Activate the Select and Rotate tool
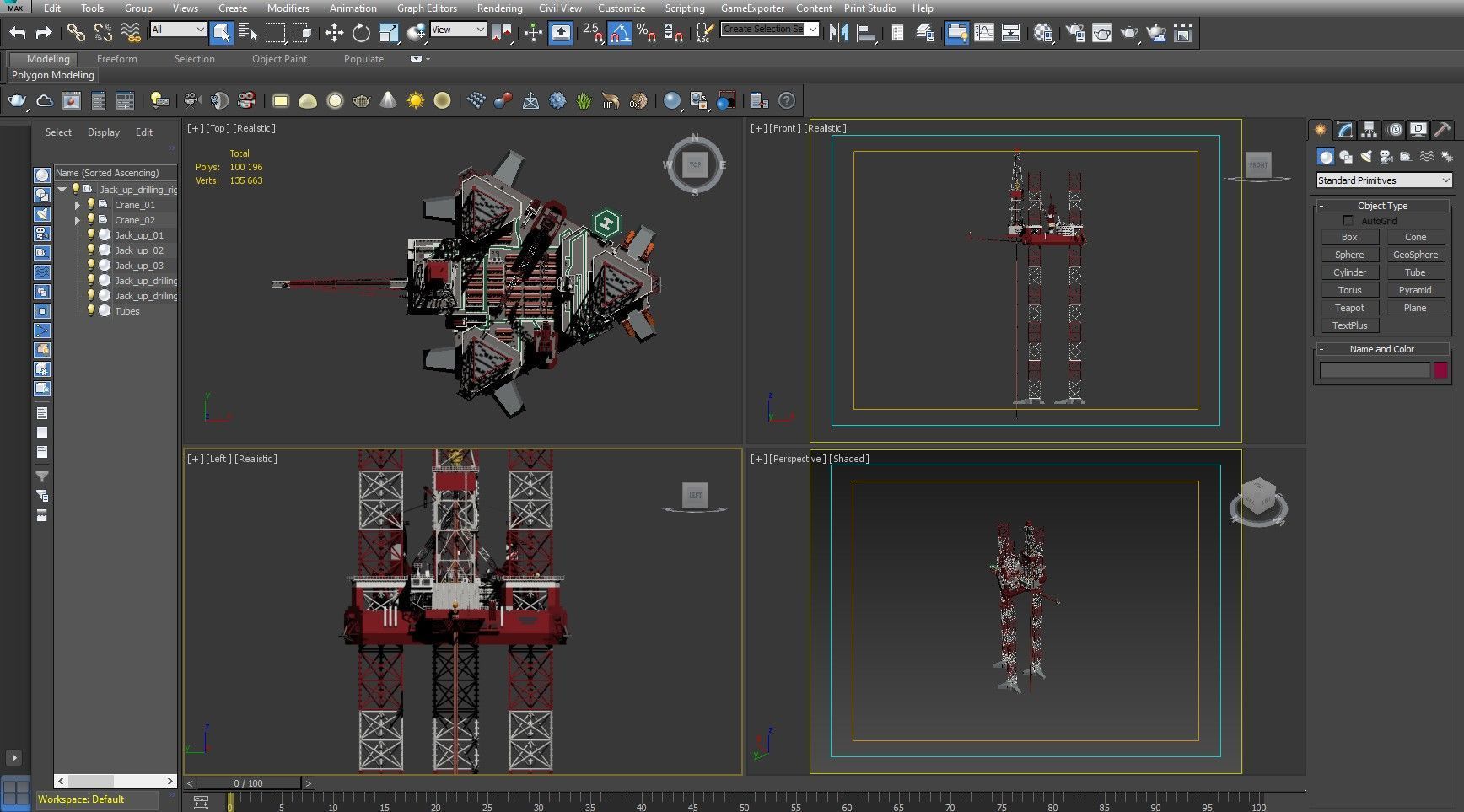 point(361,33)
